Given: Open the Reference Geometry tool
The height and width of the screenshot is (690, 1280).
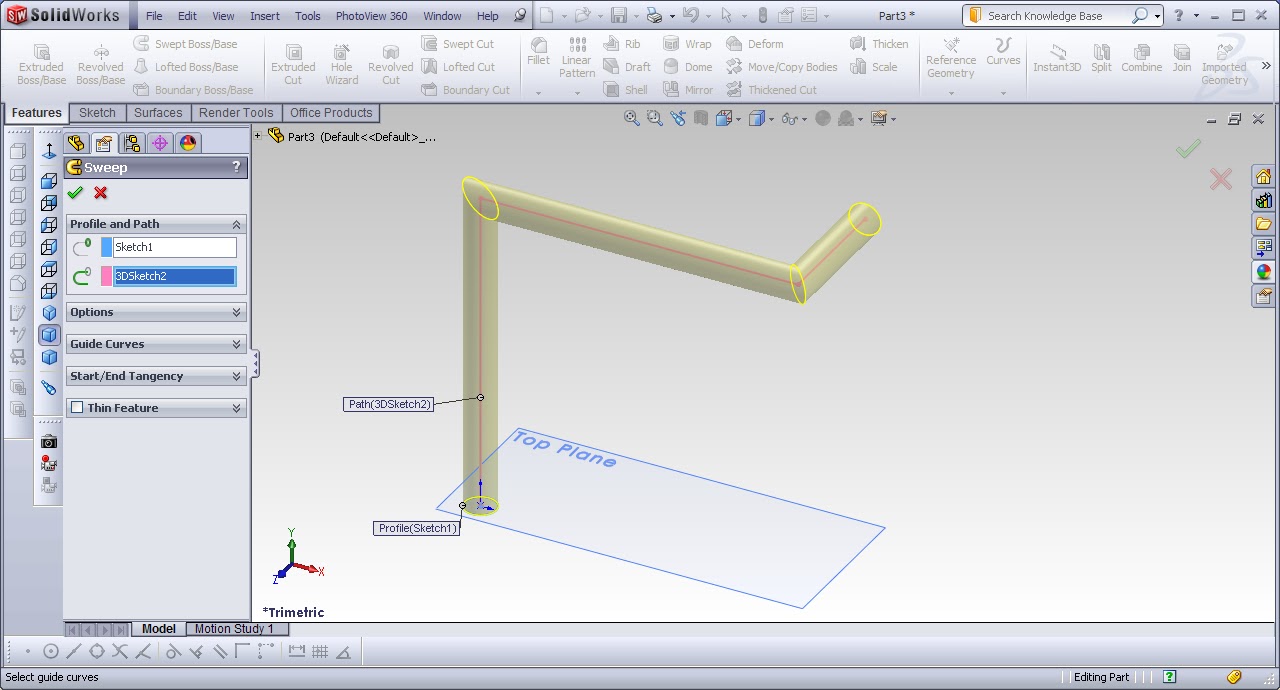Looking at the screenshot, I should point(949,60).
